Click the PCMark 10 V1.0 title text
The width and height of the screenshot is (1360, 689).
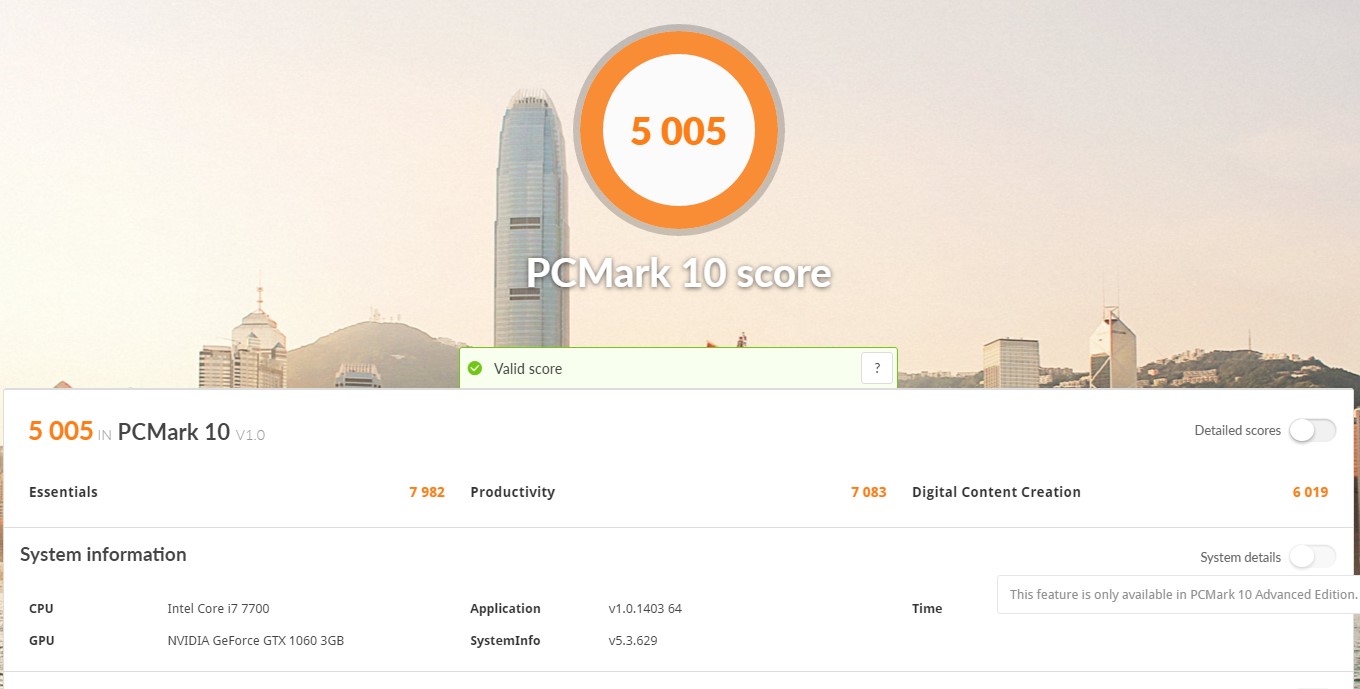pyautogui.click(x=191, y=433)
